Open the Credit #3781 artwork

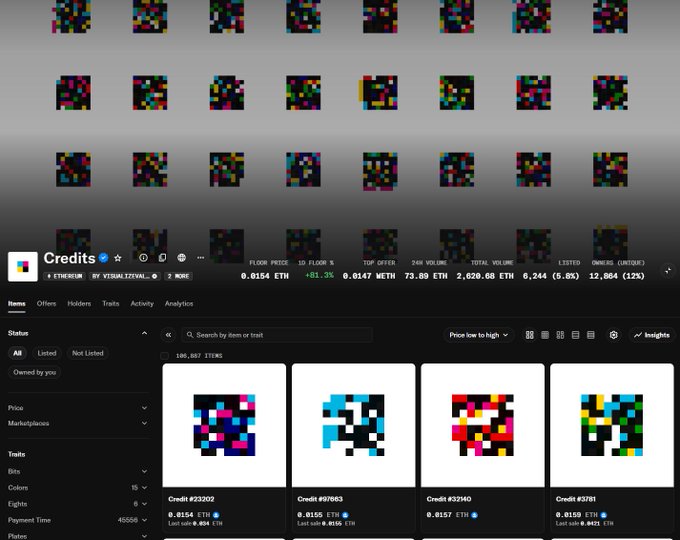point(612,425)
